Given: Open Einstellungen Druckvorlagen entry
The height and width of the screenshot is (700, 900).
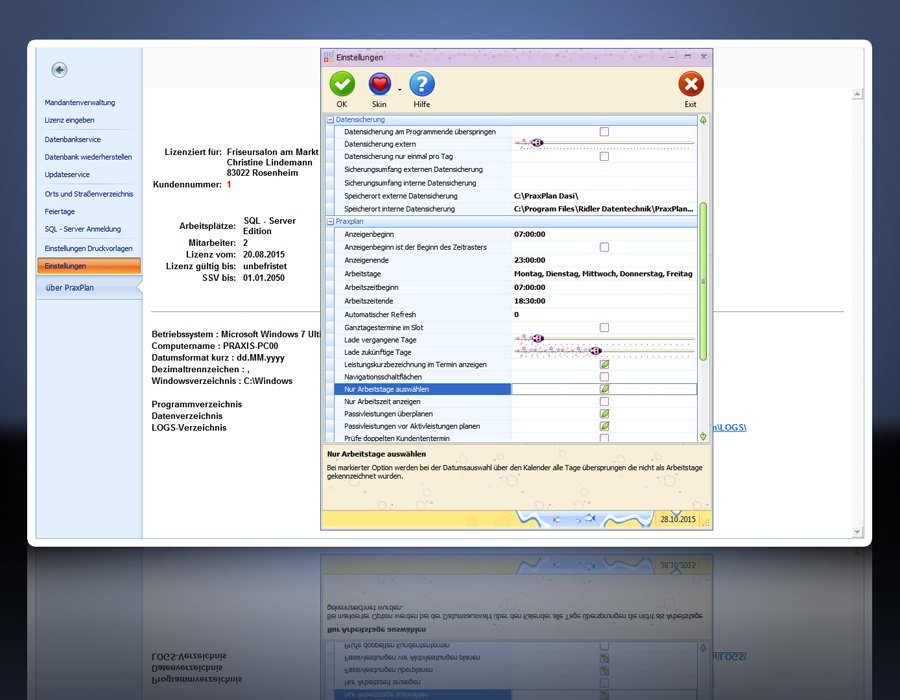Looking at the screenshot, I should coord(88,248).
